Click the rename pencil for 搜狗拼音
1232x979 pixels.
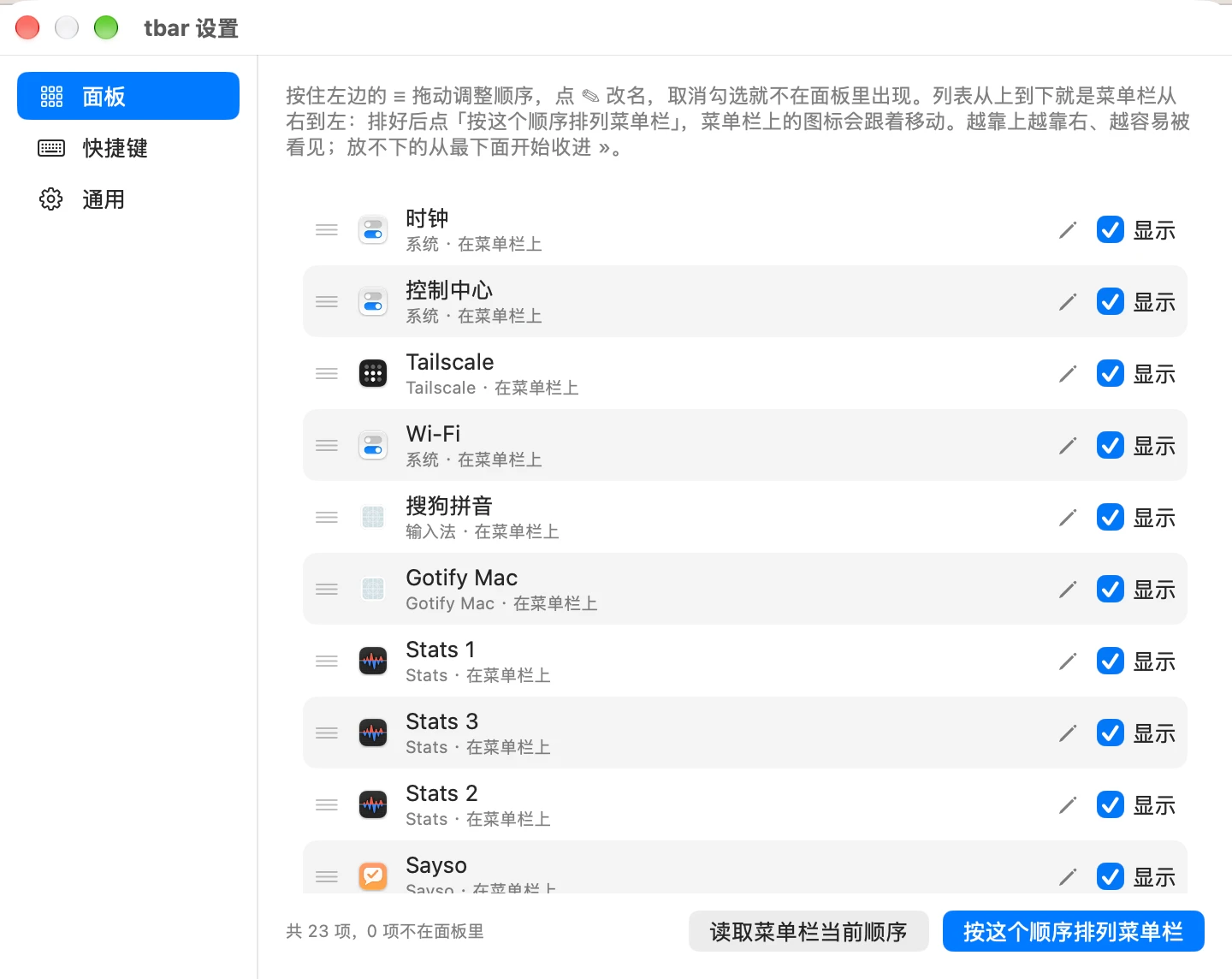[1068, 518]
